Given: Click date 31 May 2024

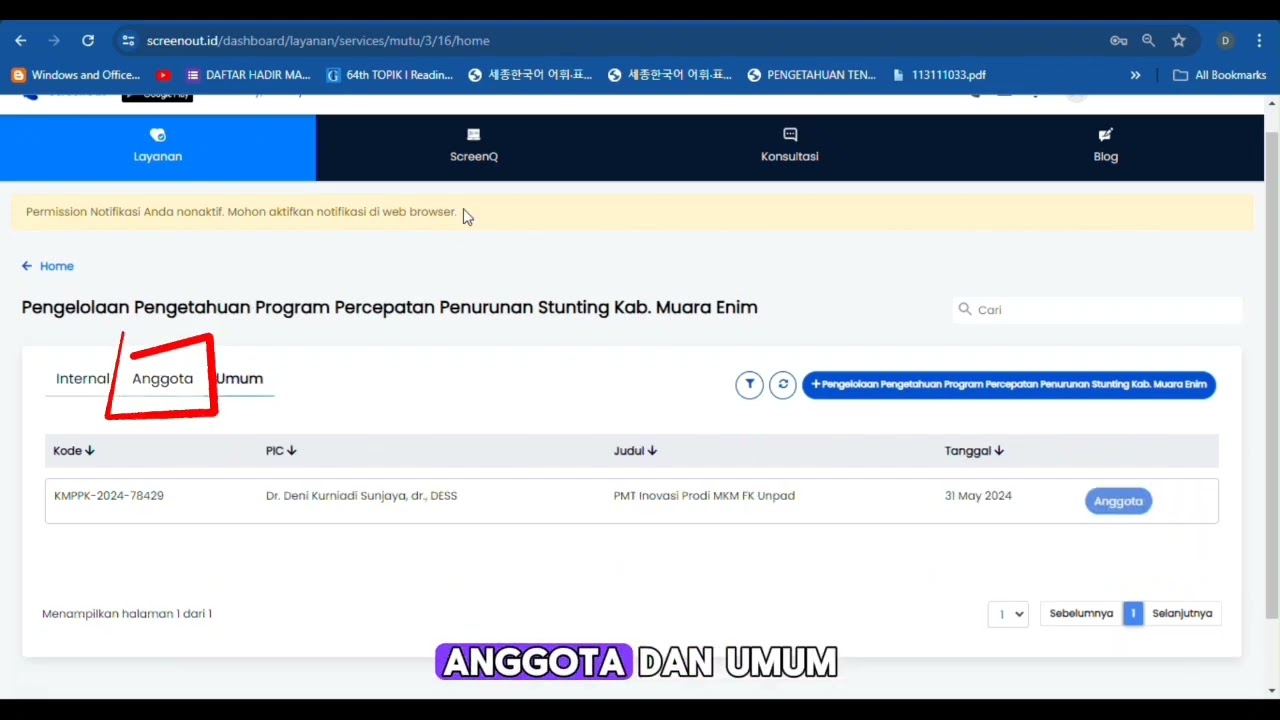Looking at the screenshot, I should 978,496.
